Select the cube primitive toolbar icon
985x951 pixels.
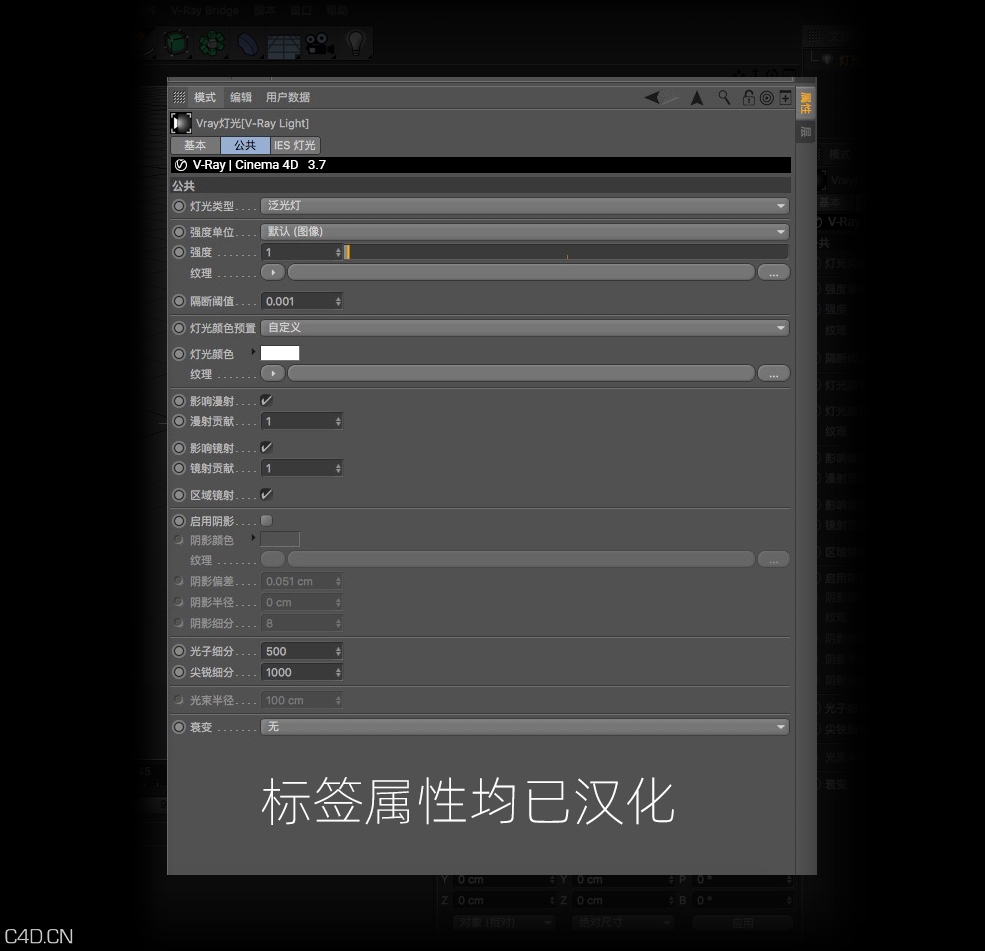(177, 44)
